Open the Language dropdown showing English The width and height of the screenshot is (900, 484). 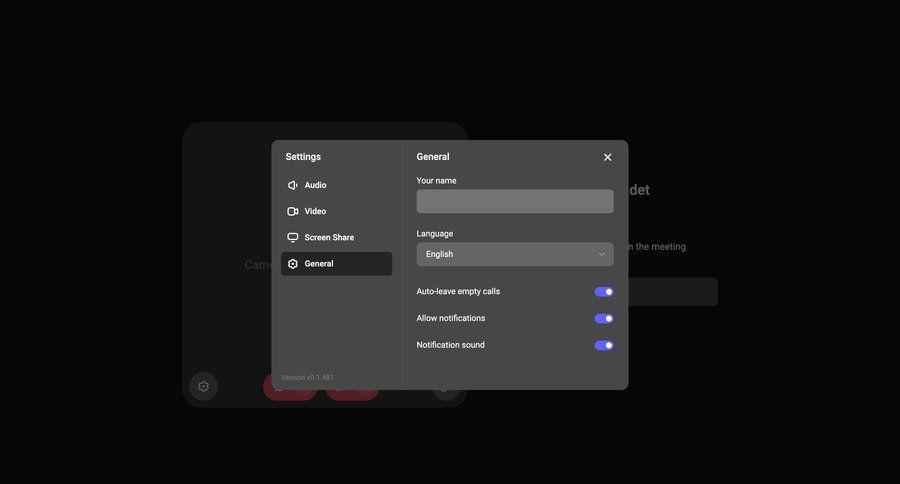pyautogui.click(x=515, y=254)
